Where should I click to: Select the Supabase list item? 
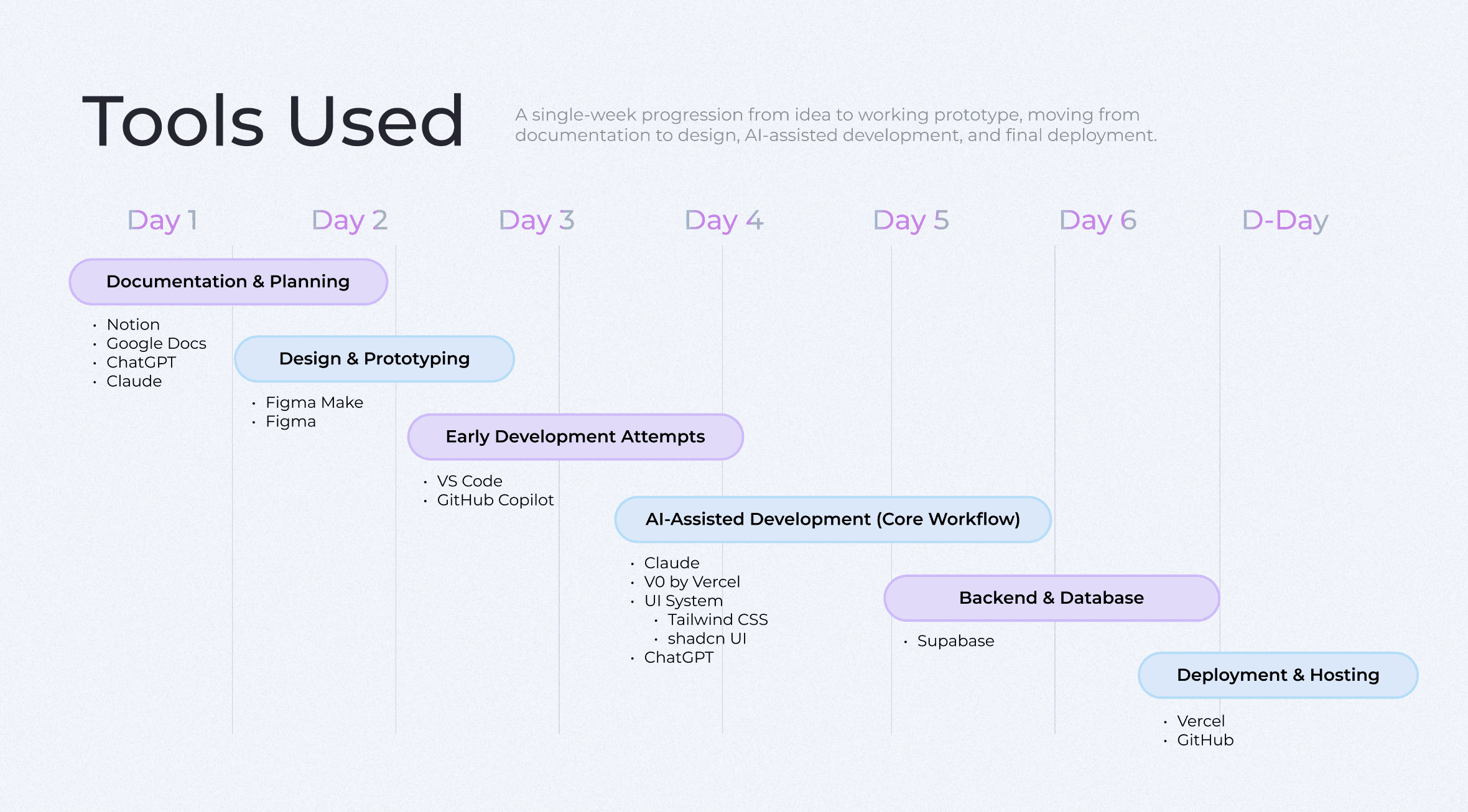point(955,641)
